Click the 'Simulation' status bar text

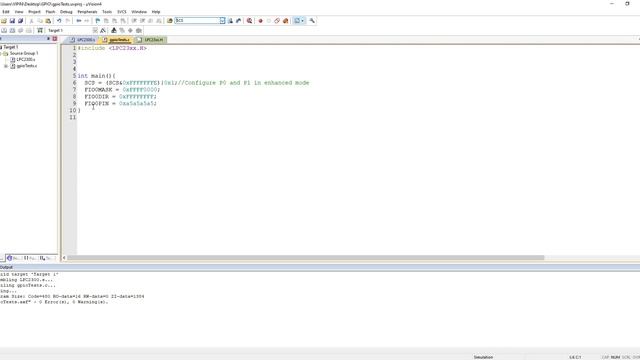coord(483,357)
